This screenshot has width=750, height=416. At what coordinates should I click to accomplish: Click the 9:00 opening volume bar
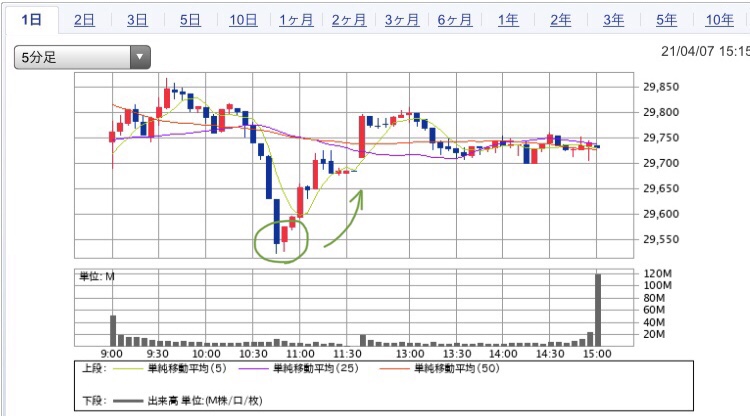pyautogui.click(x=113, y=330)
